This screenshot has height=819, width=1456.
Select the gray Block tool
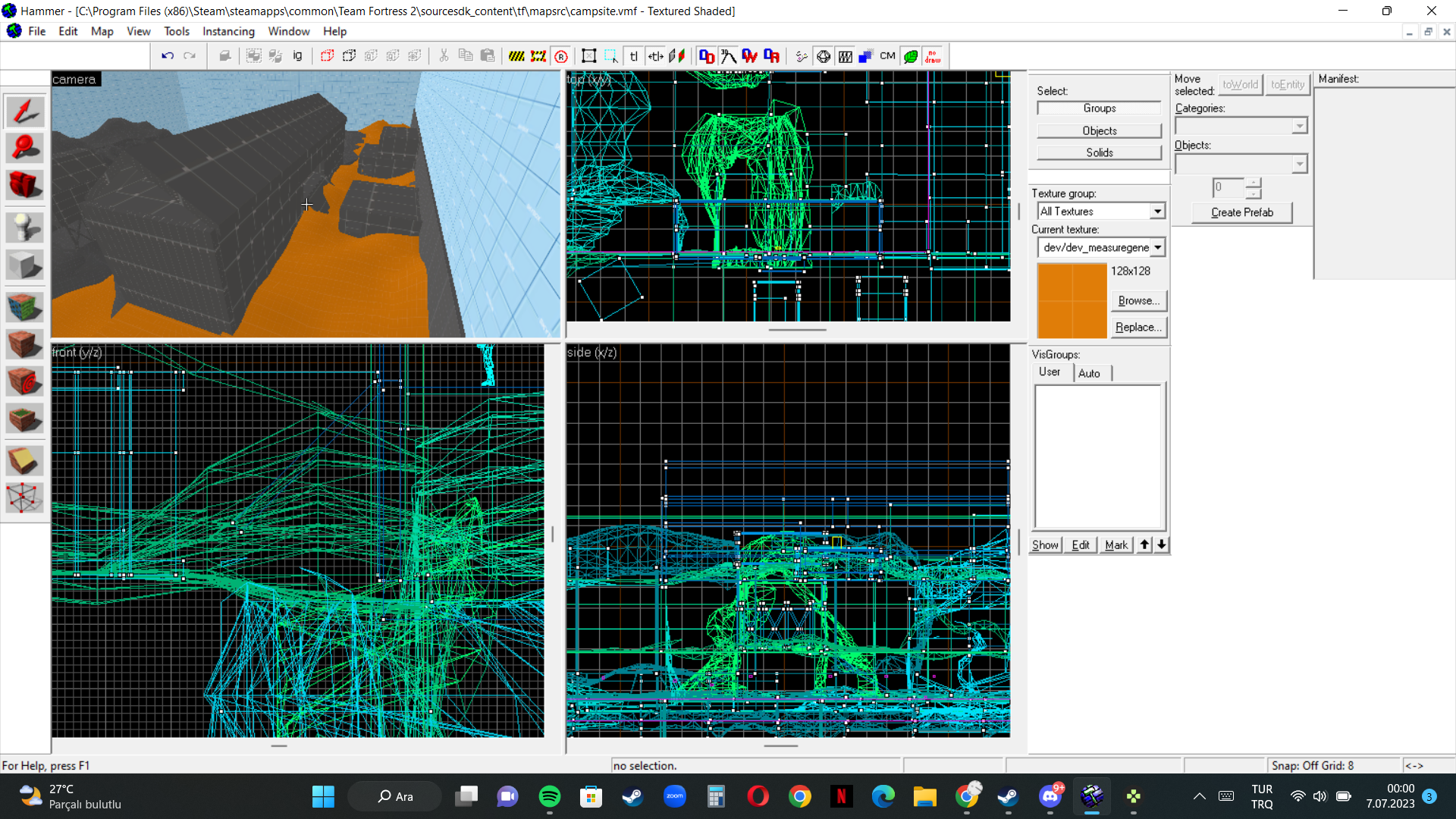point(24,265)
